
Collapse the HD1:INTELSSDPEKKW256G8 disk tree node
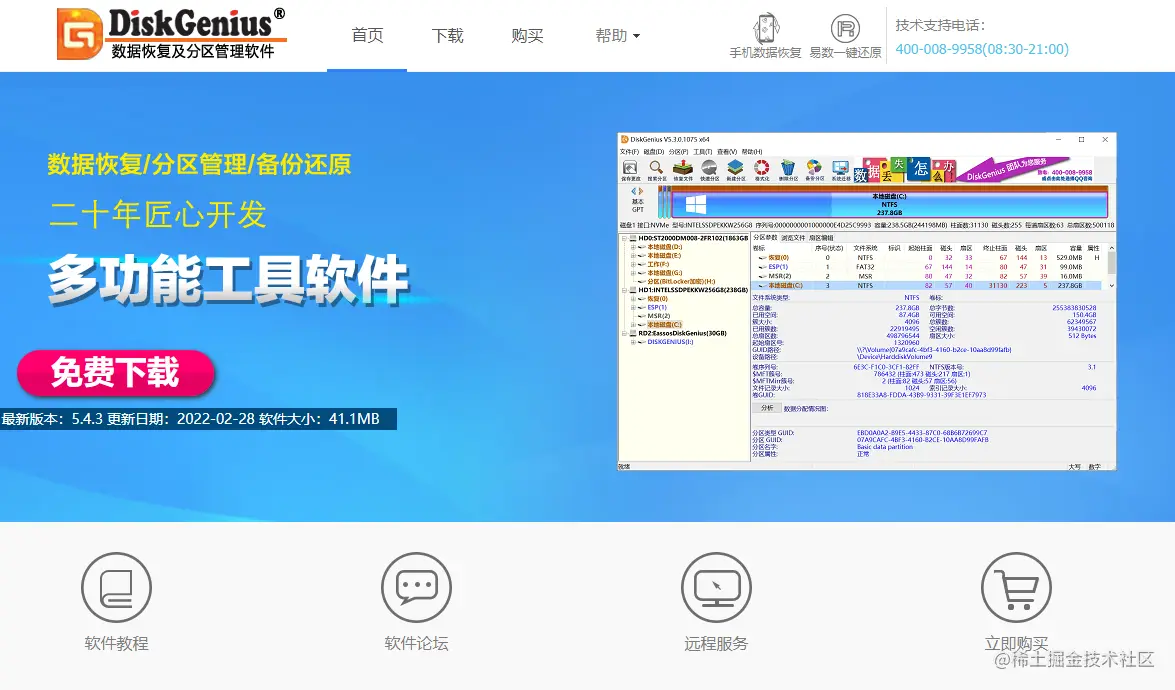click(623, 290)
